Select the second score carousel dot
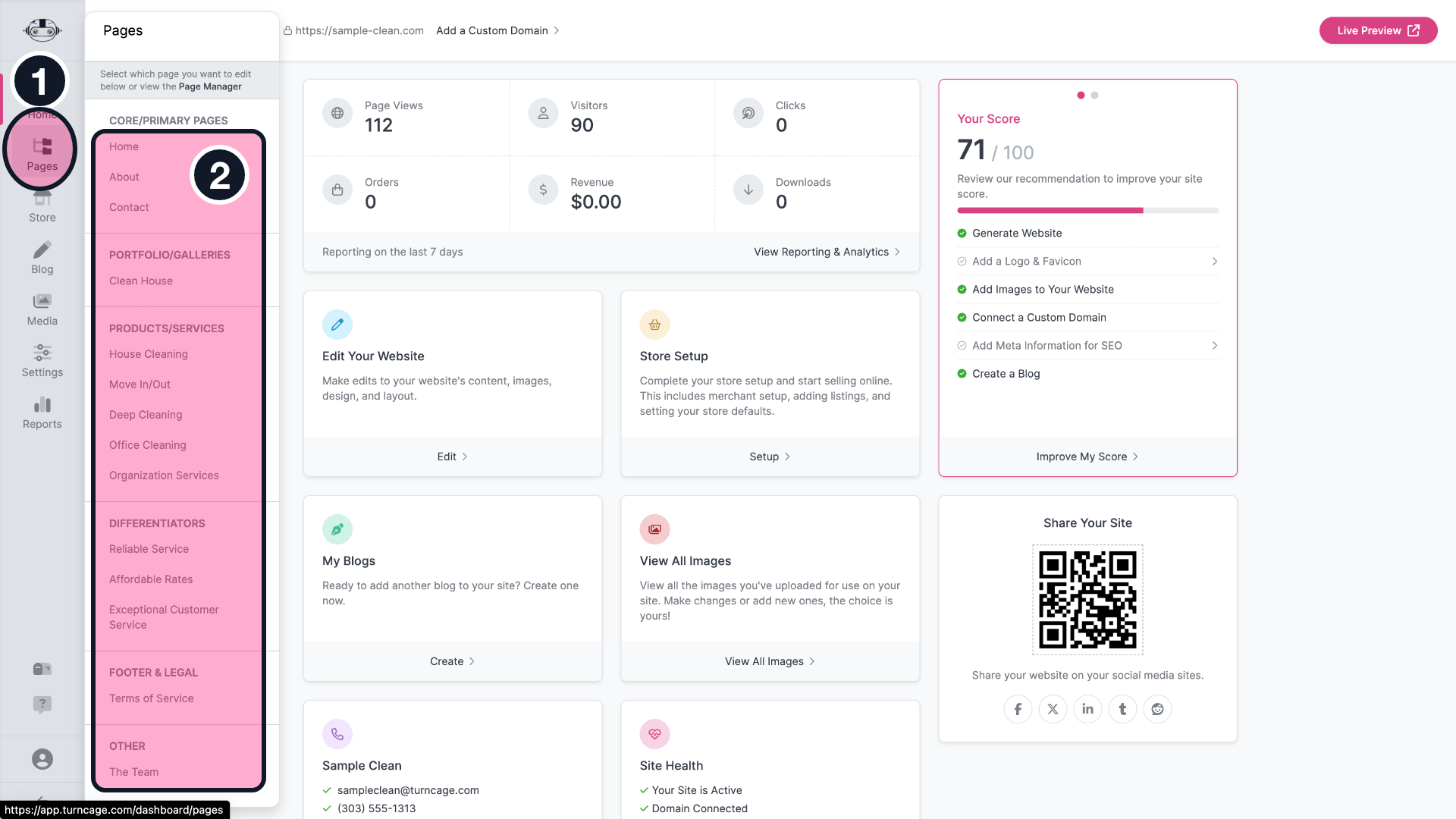1456x819 pixels. coord(1094,96)
